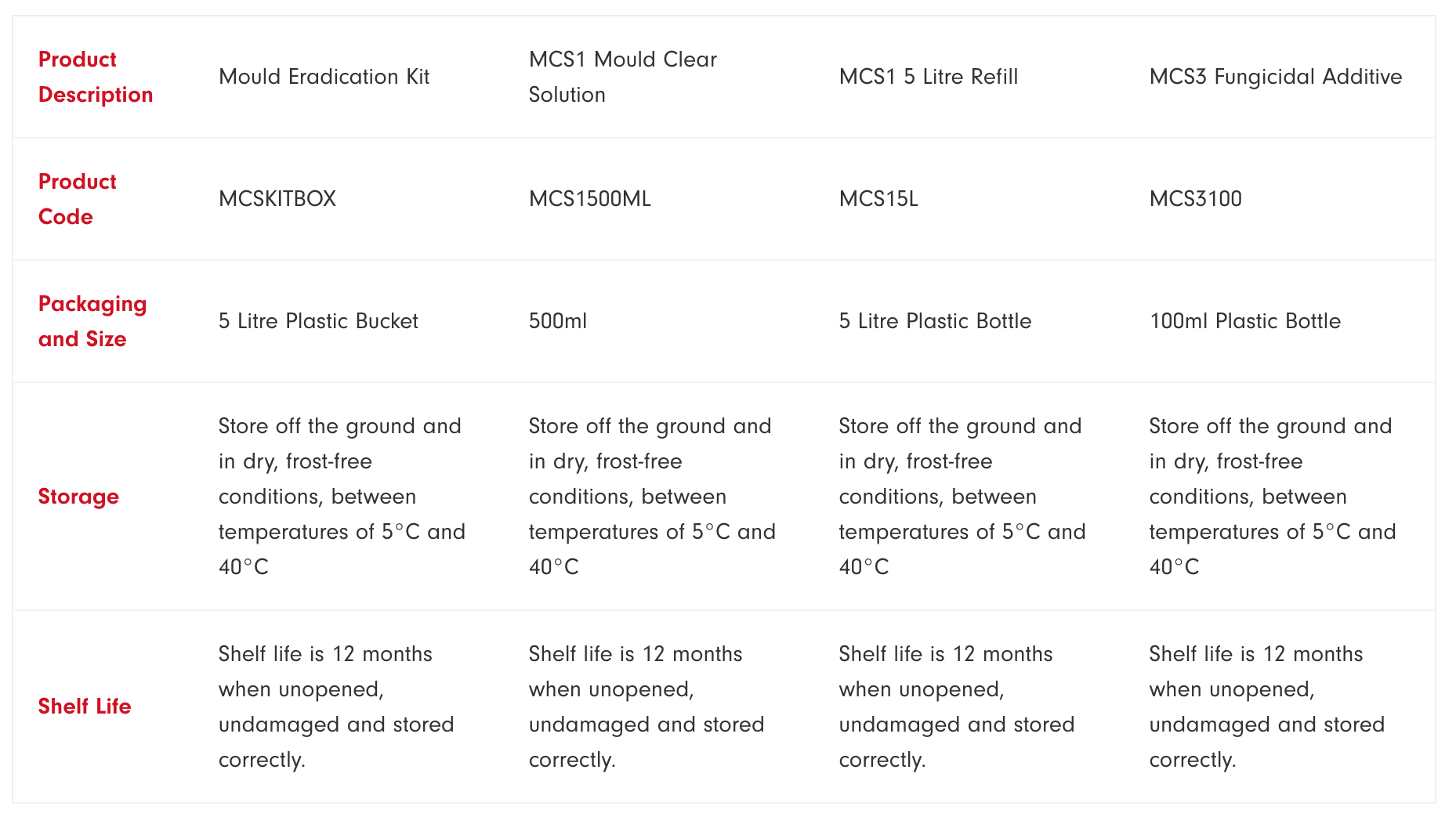Screen dimensions: 1456x824
Task: Click the 500ml packaging size cell
Action: [x=557, y=321]
